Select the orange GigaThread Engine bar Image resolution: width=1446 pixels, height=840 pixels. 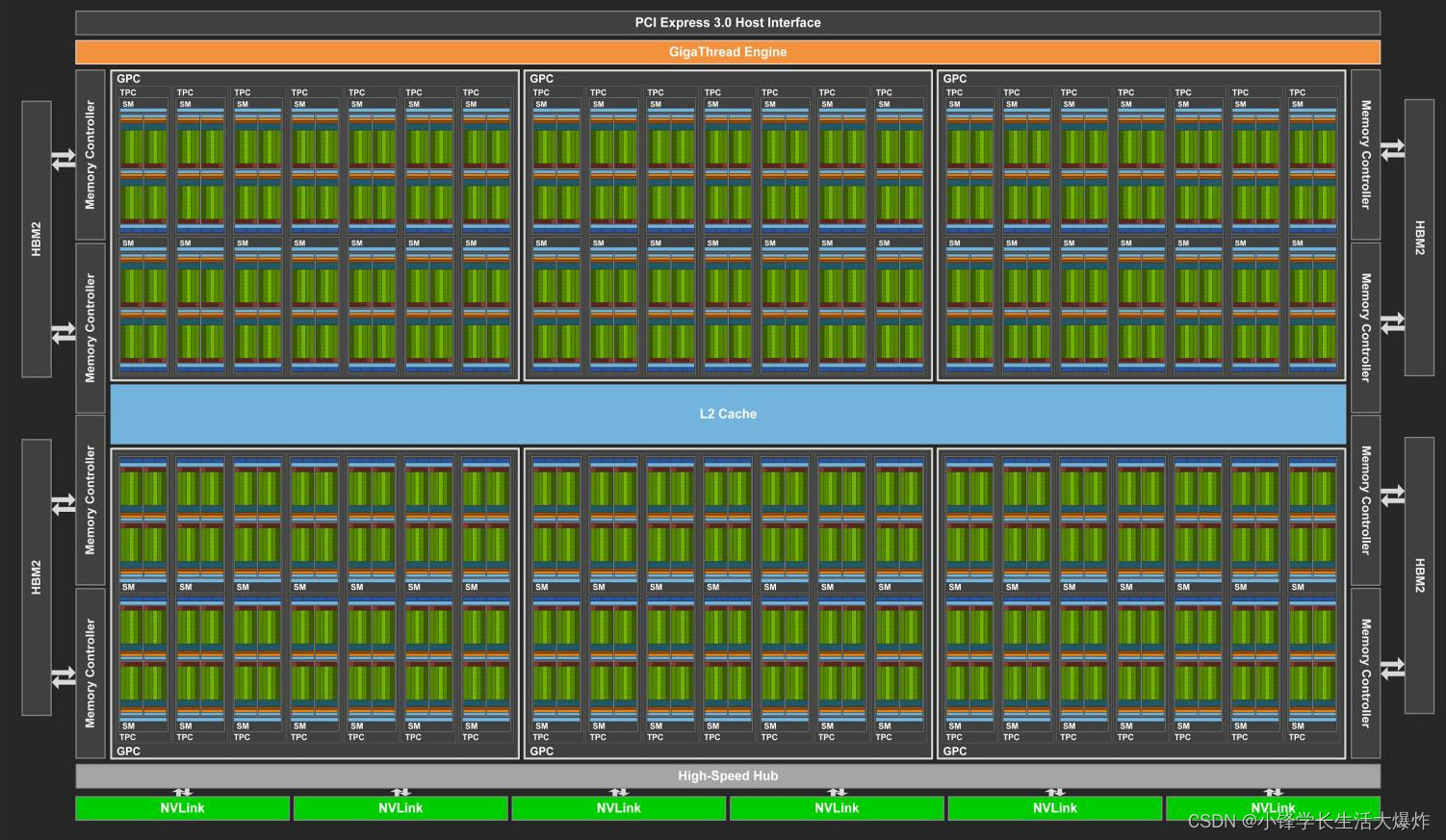pyautogui.click(x=728, y=52)
